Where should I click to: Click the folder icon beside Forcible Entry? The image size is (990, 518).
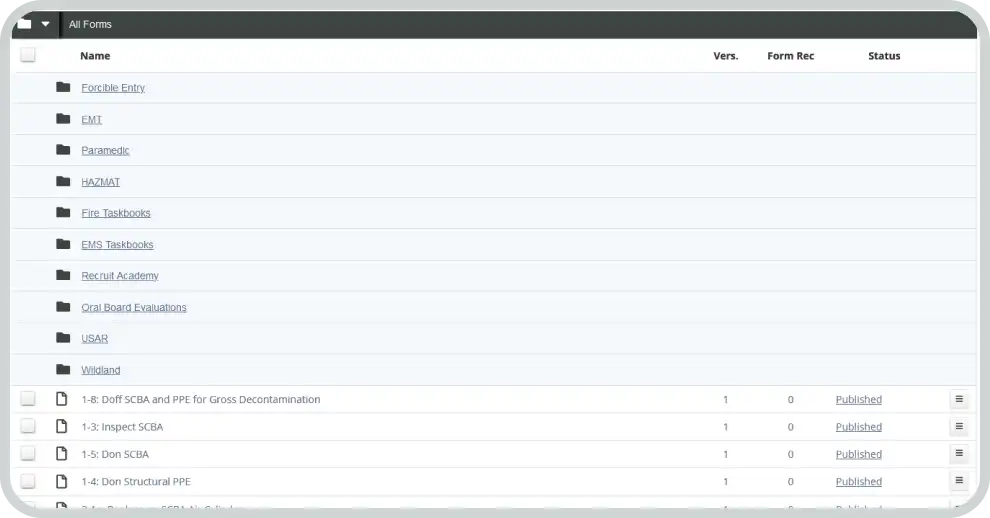(x=63, y=87)
